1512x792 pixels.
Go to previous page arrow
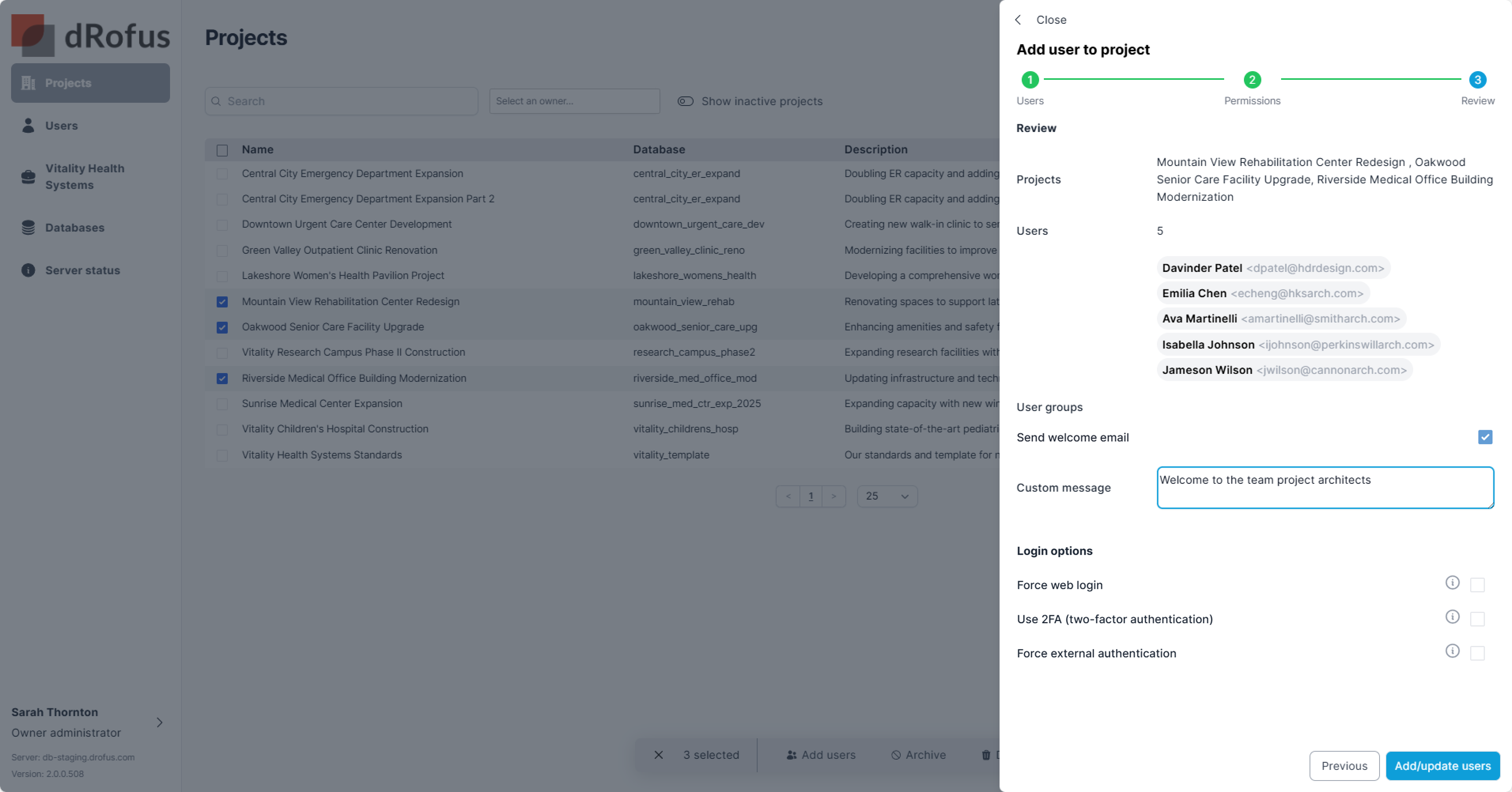pos(788,496)
